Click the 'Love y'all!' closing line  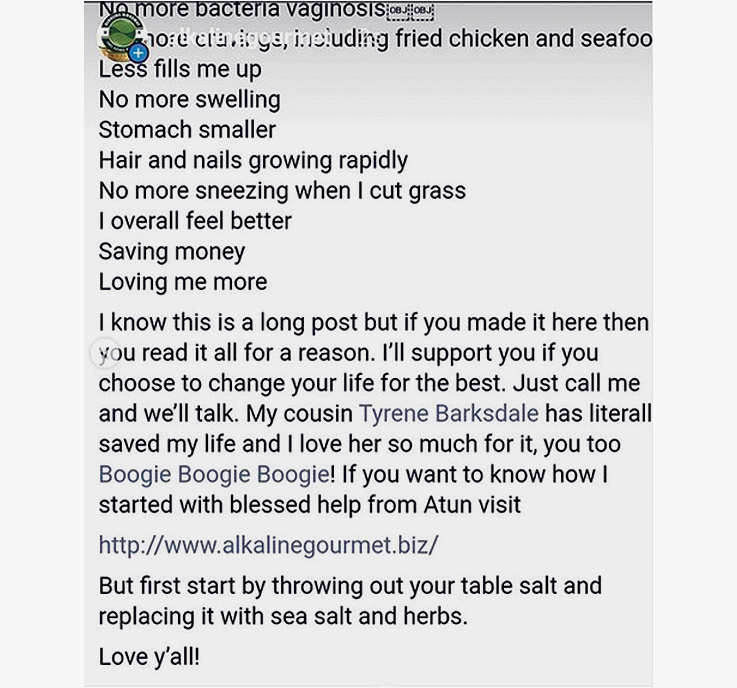click(x=149, y=657)
